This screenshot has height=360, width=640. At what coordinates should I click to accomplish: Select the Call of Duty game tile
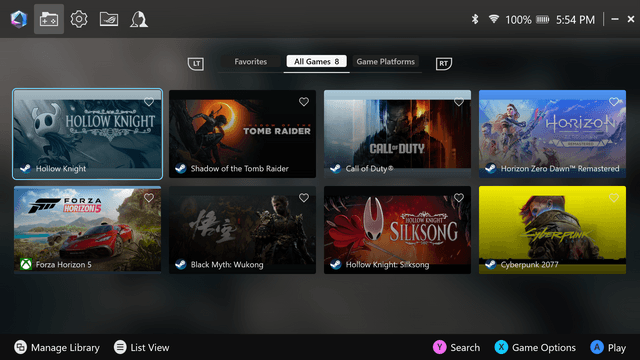[397, 134]
